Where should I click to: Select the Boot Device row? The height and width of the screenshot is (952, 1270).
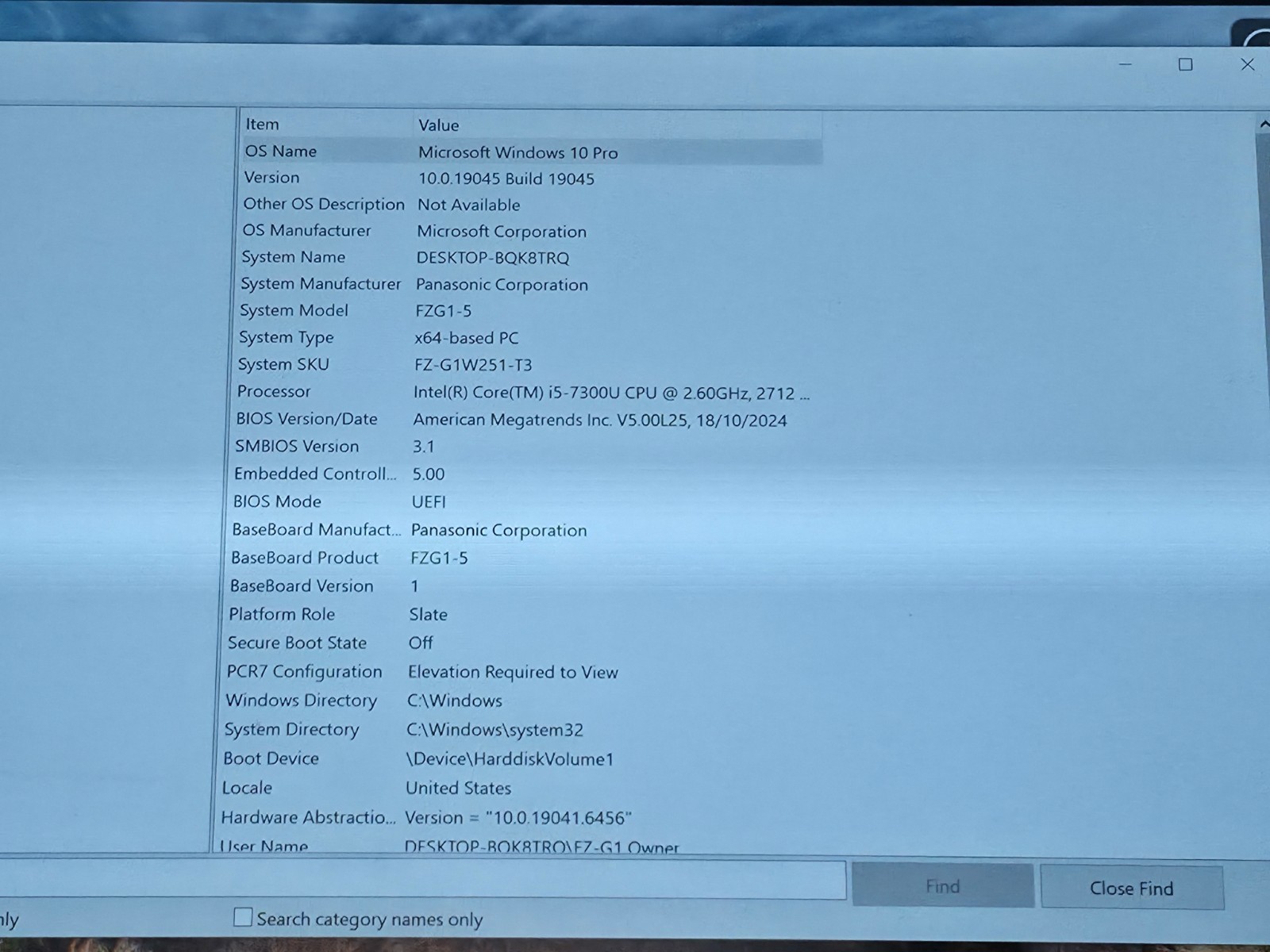click(523, 758)
